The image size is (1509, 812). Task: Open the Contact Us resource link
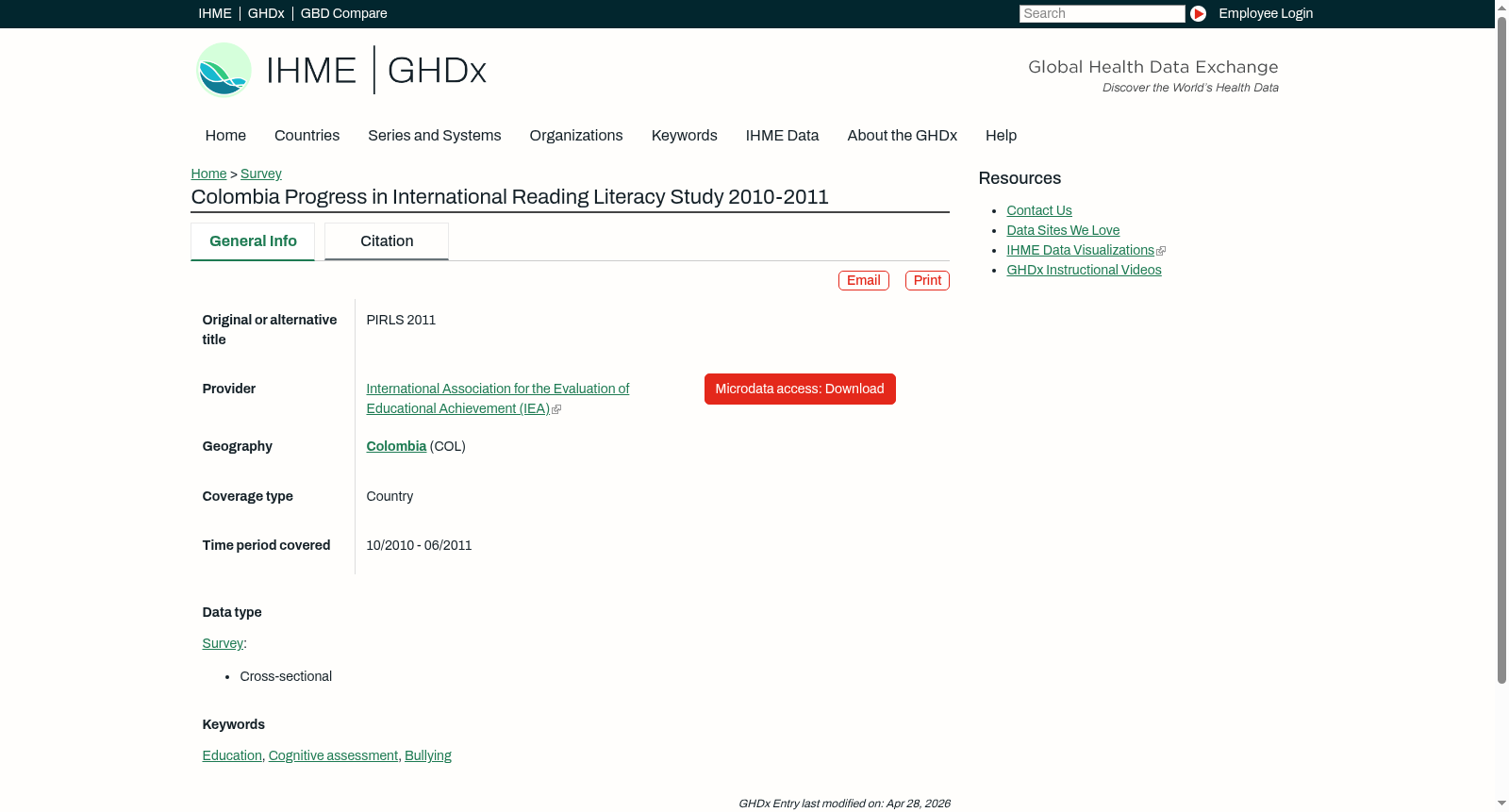1039,210
